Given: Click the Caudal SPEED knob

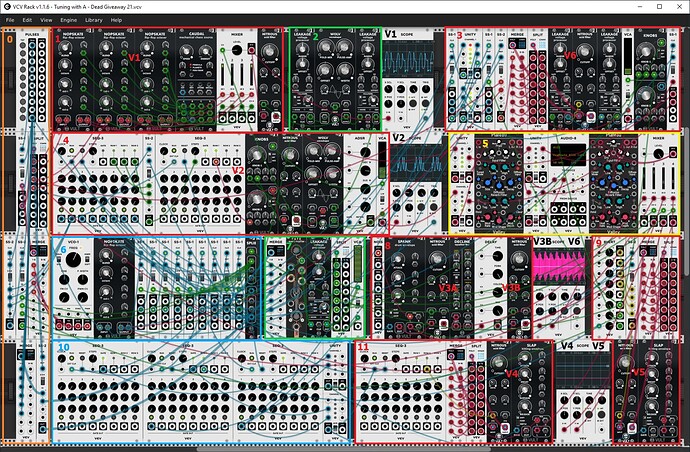Looking at the screenshot, I should click(x=186, y=51).
